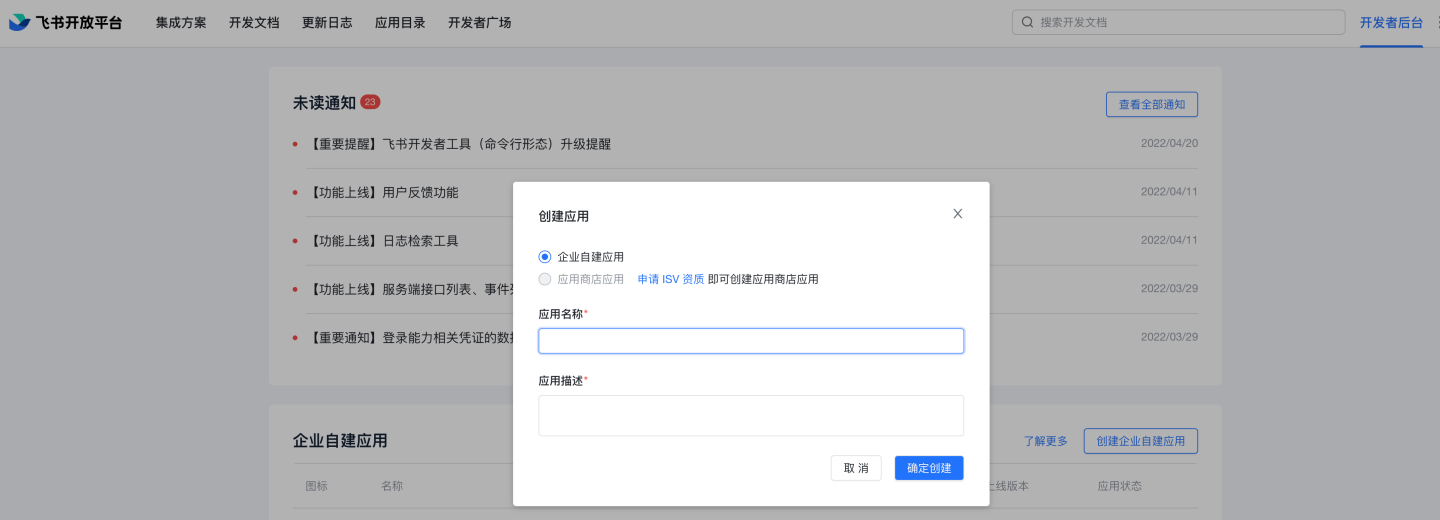Go to 更新日志 page
The width and height of the screenshot is (1440, 520).
pos(327,22)
